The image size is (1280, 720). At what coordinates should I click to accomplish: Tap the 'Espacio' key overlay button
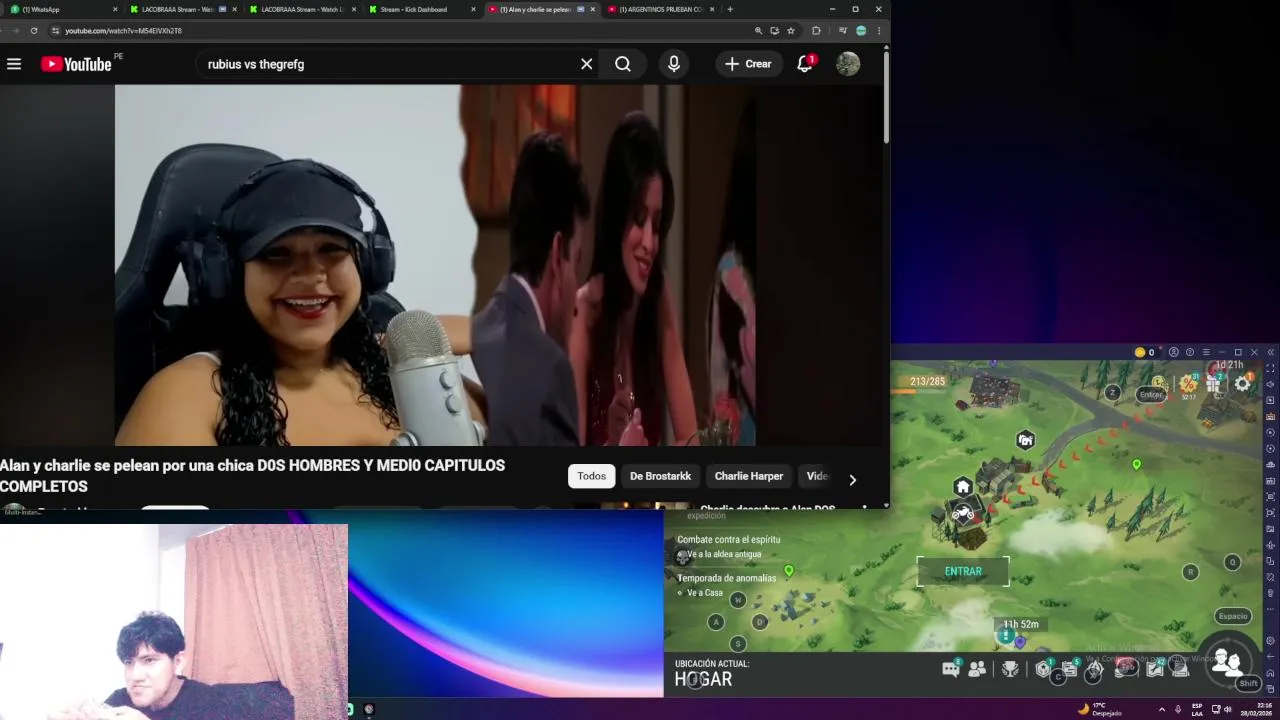[x=1232, y=616]
